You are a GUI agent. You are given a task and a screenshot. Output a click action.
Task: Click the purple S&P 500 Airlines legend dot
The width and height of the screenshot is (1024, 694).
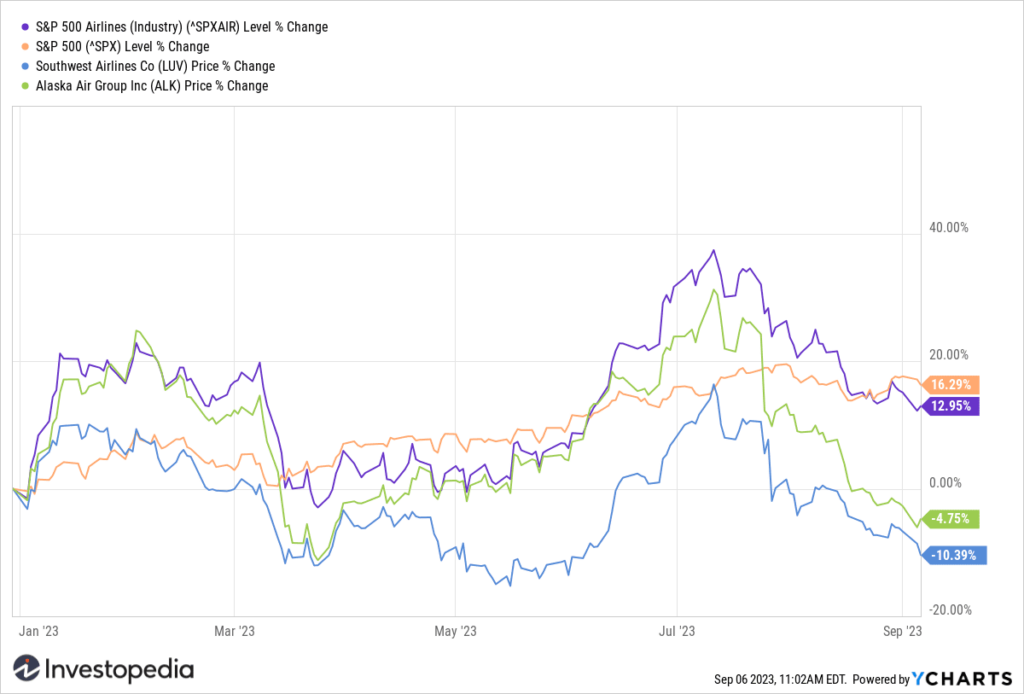click(x=25, y=27)
